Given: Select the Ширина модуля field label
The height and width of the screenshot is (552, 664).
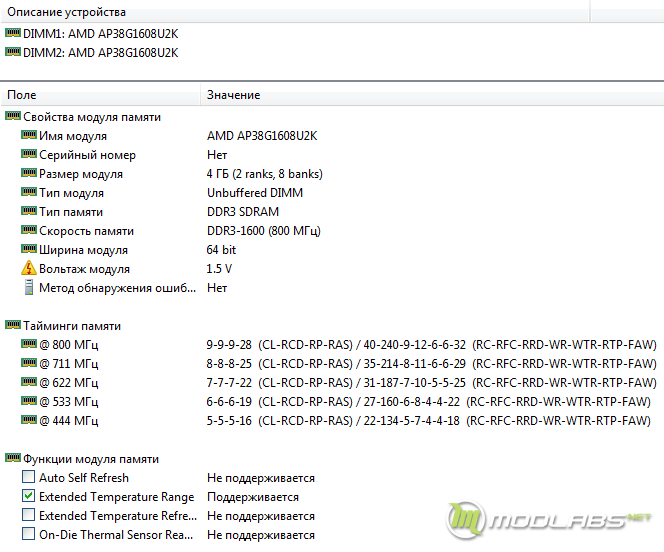Looking at the screenshot, I should (x=83, y=250).
